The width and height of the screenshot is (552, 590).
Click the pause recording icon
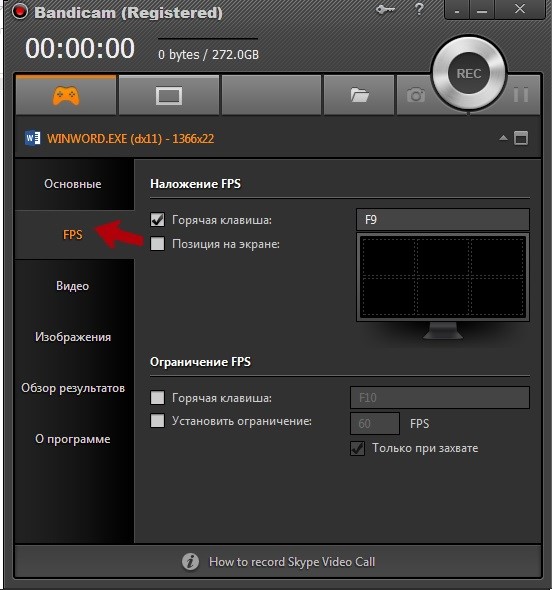[x=521, y=95]
